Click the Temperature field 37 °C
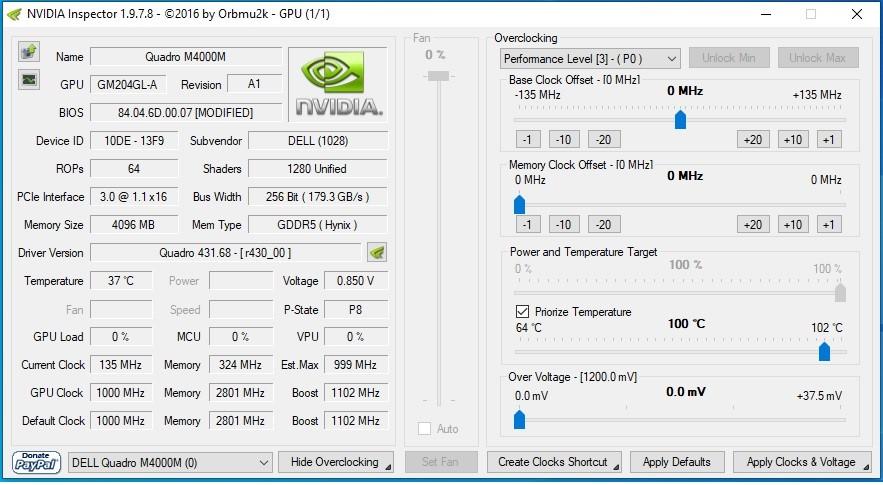The height and width of the screenshot is (485, 883). click(121, 281)
